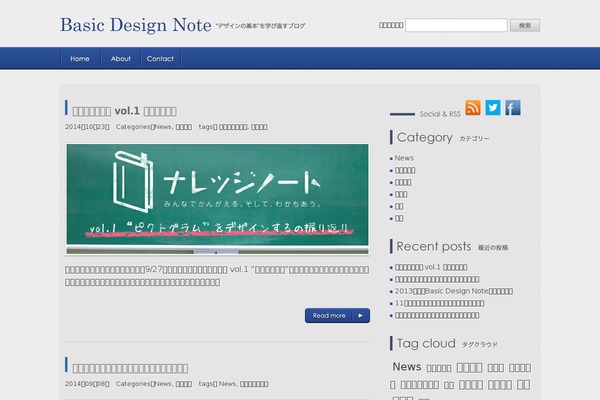Open the Twitter icon link

pyautogui.click(x=493, y=108)
